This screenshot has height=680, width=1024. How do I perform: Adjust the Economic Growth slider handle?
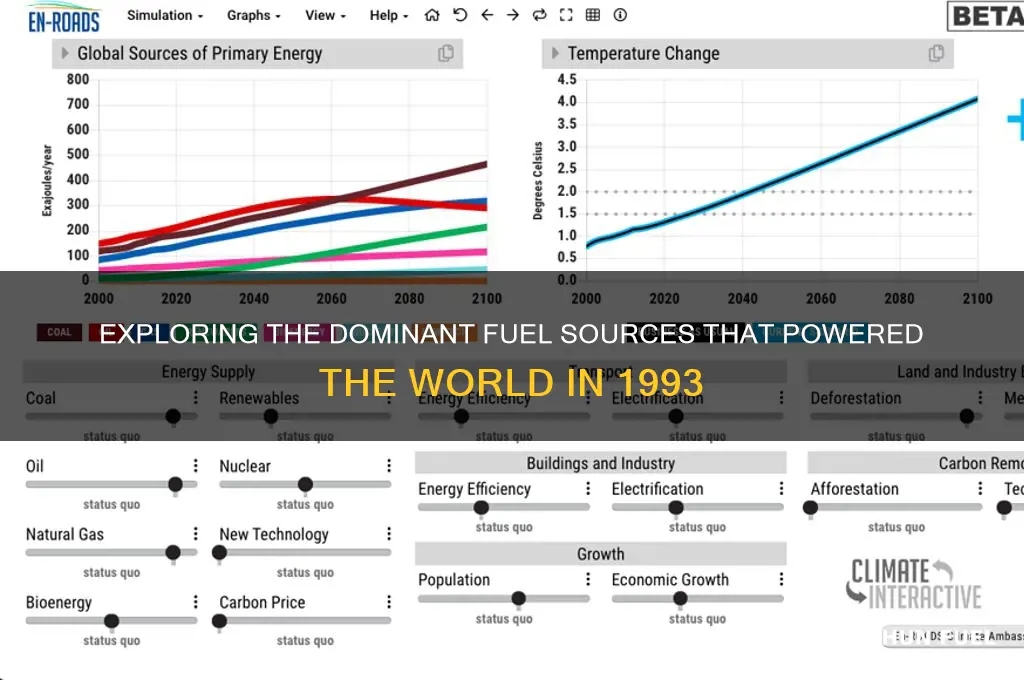(x=680, y=598)
